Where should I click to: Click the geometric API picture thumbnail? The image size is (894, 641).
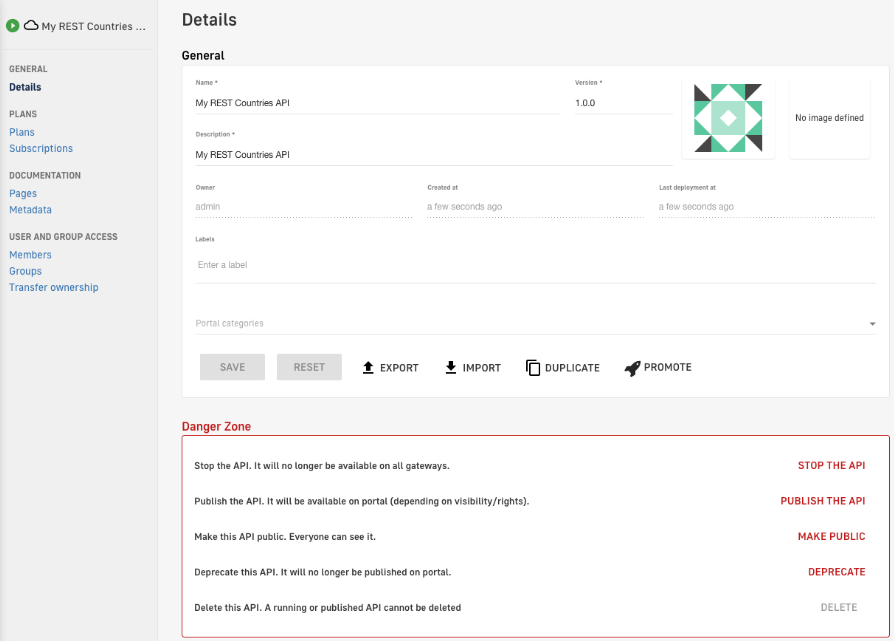[x=728, y=117]
